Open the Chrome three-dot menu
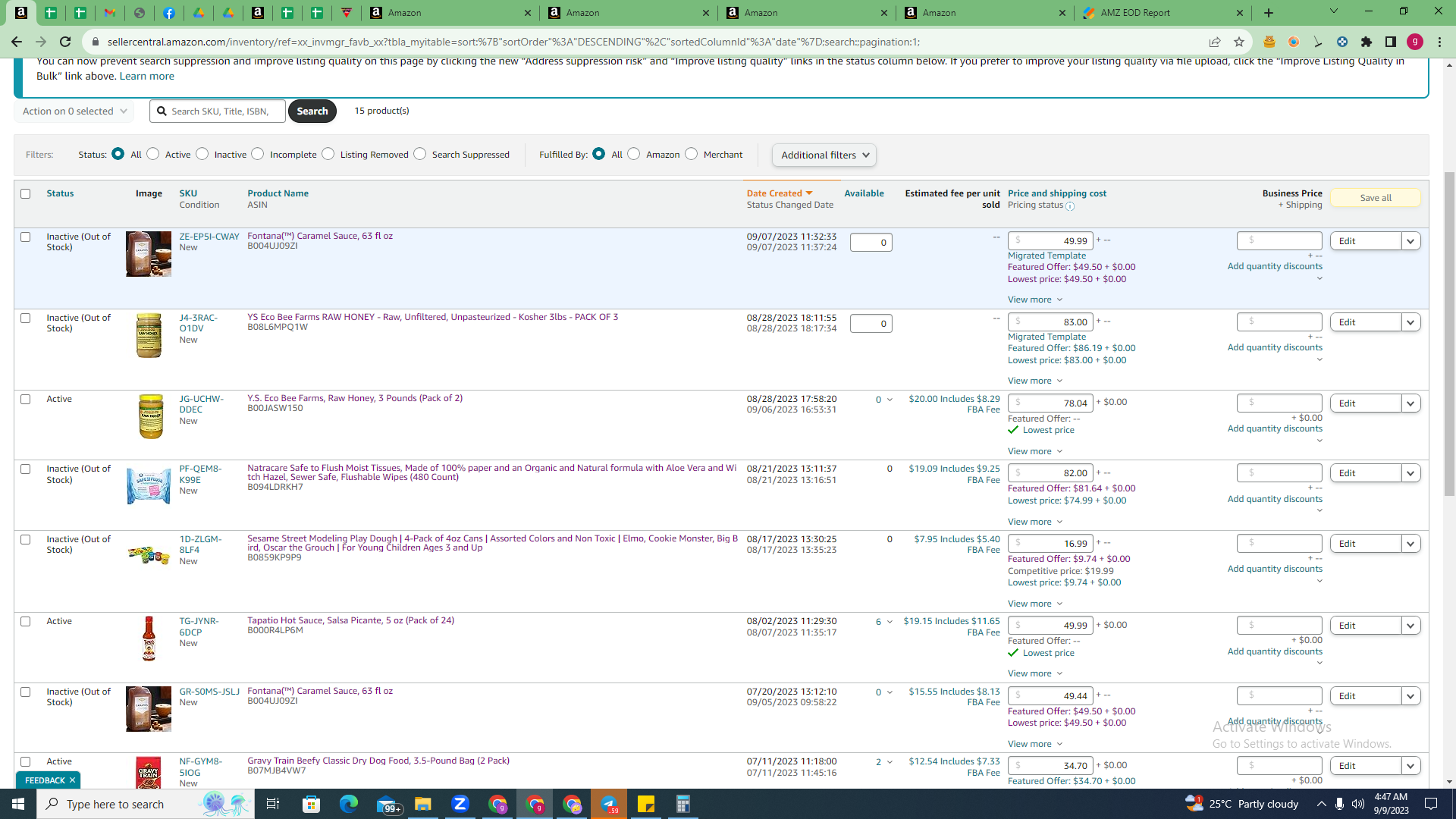Viewport: 1456px width, 819px height. click(x=1439, y=42)
